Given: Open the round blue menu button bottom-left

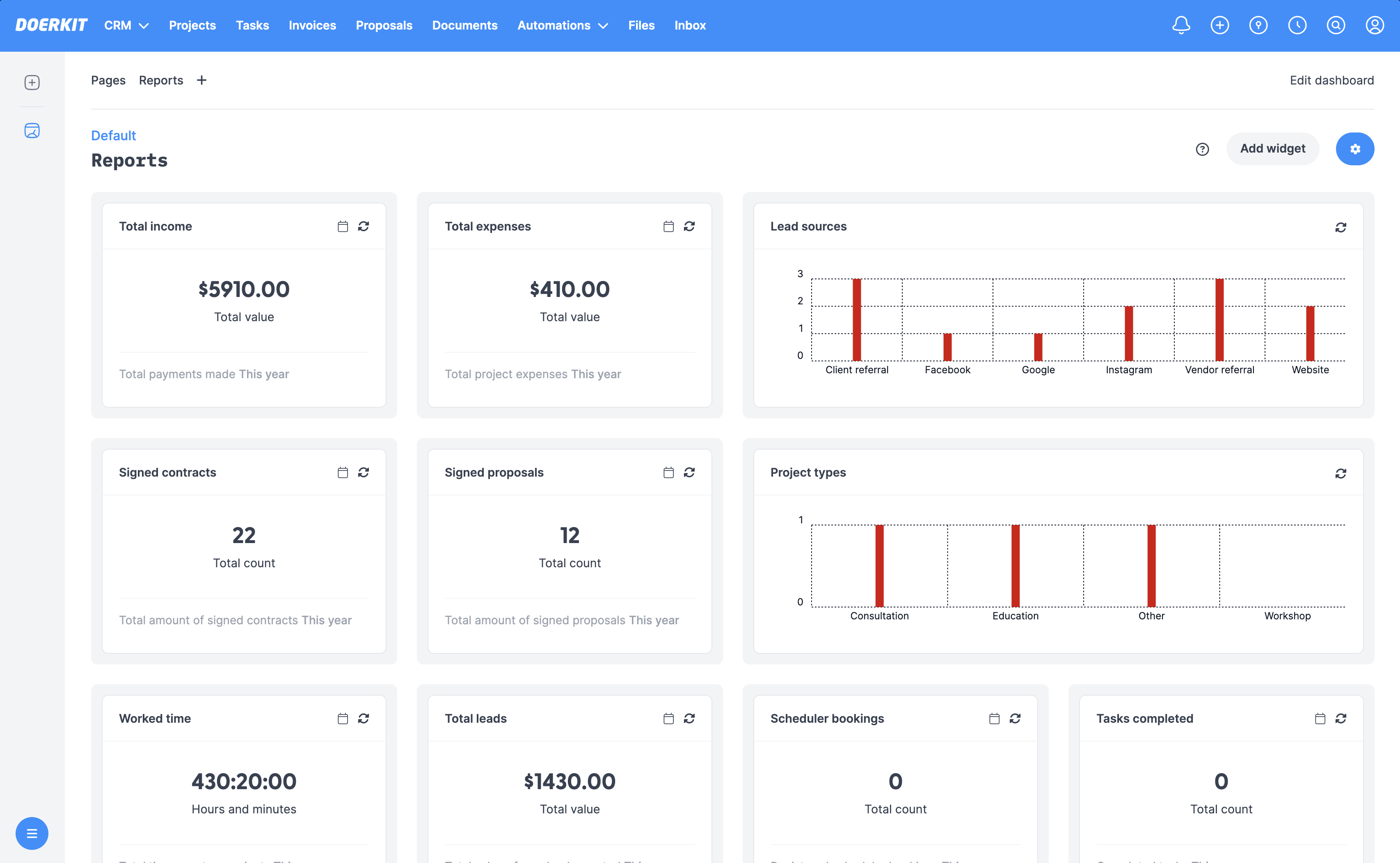Looking at the screenshot, I should point(32,833).
